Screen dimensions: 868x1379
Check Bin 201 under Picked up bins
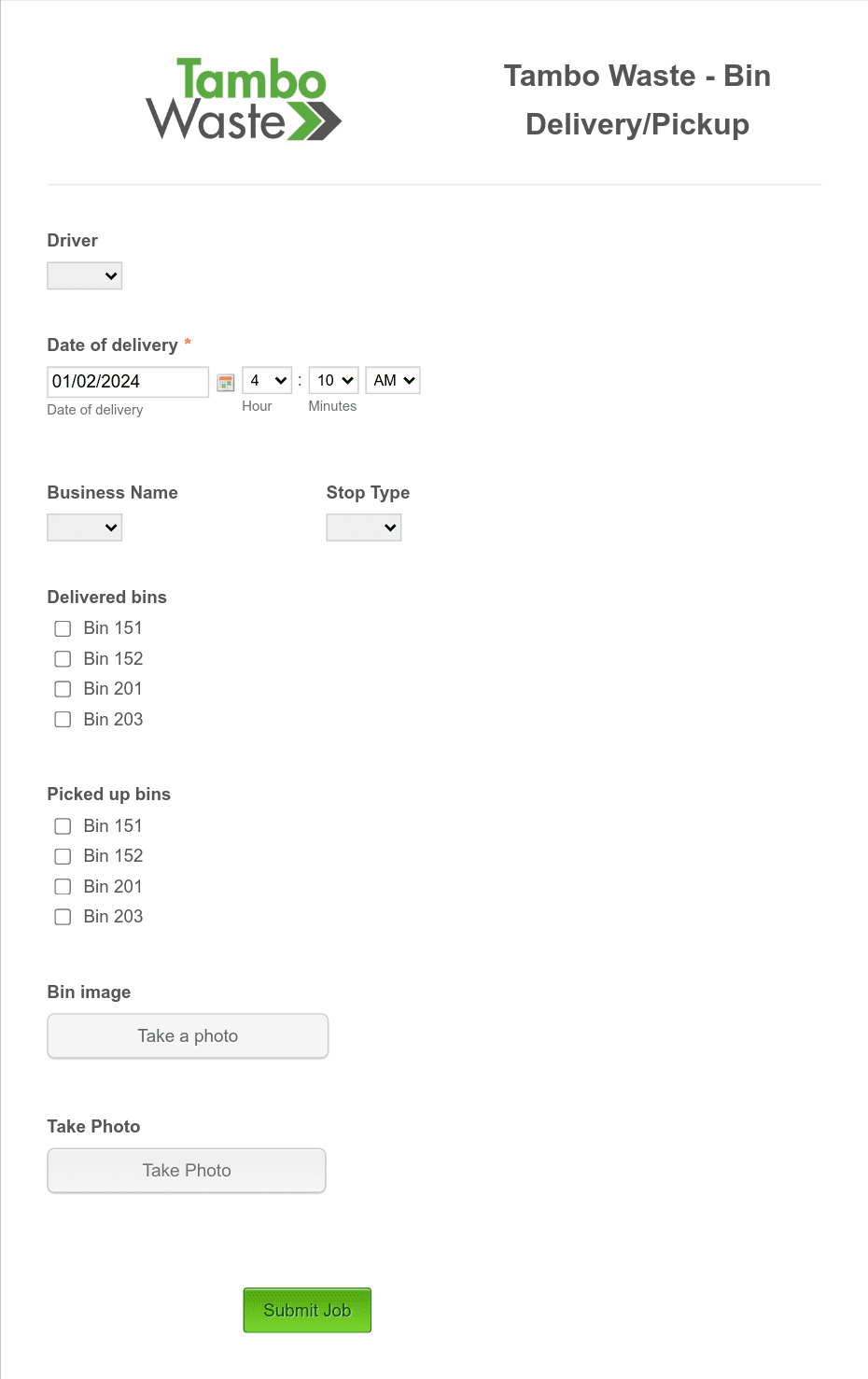coord(63,886)
